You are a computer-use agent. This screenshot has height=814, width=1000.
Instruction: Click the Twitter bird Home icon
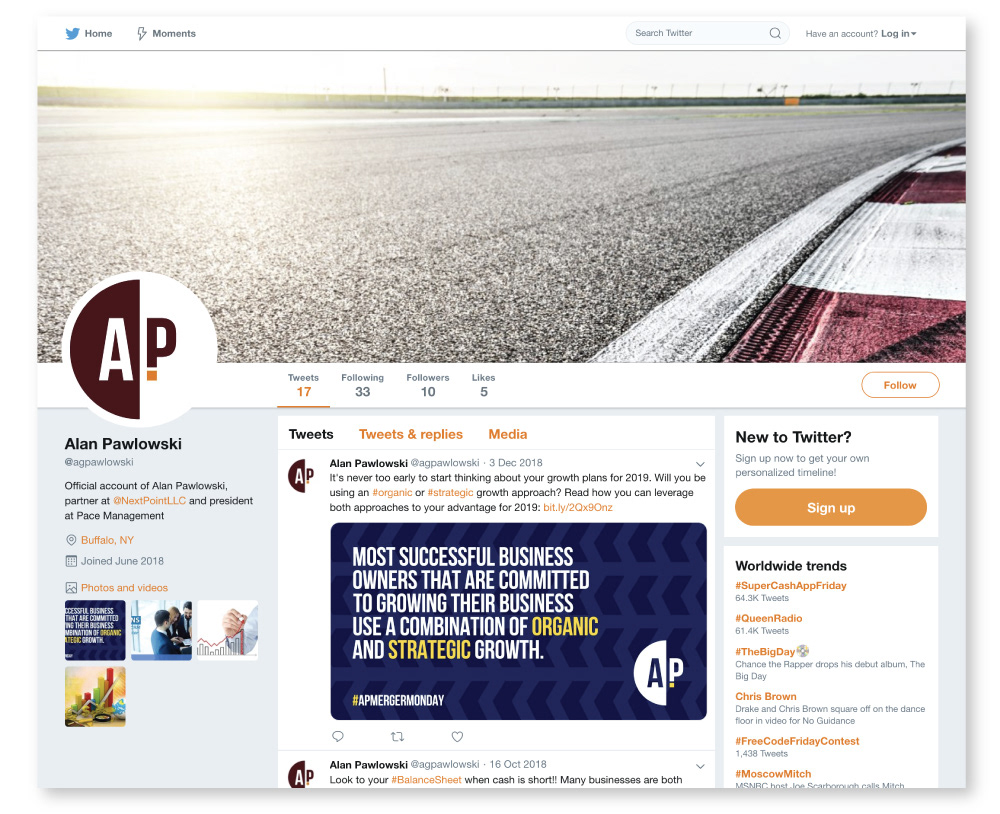pos(72,33)
